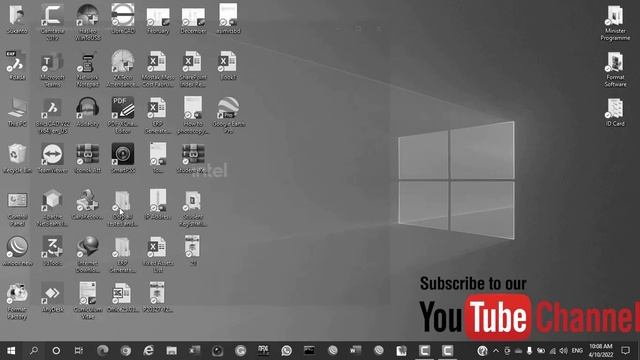Open the Apache NetBeans desktop shortcut

click(x=52, y=209)
